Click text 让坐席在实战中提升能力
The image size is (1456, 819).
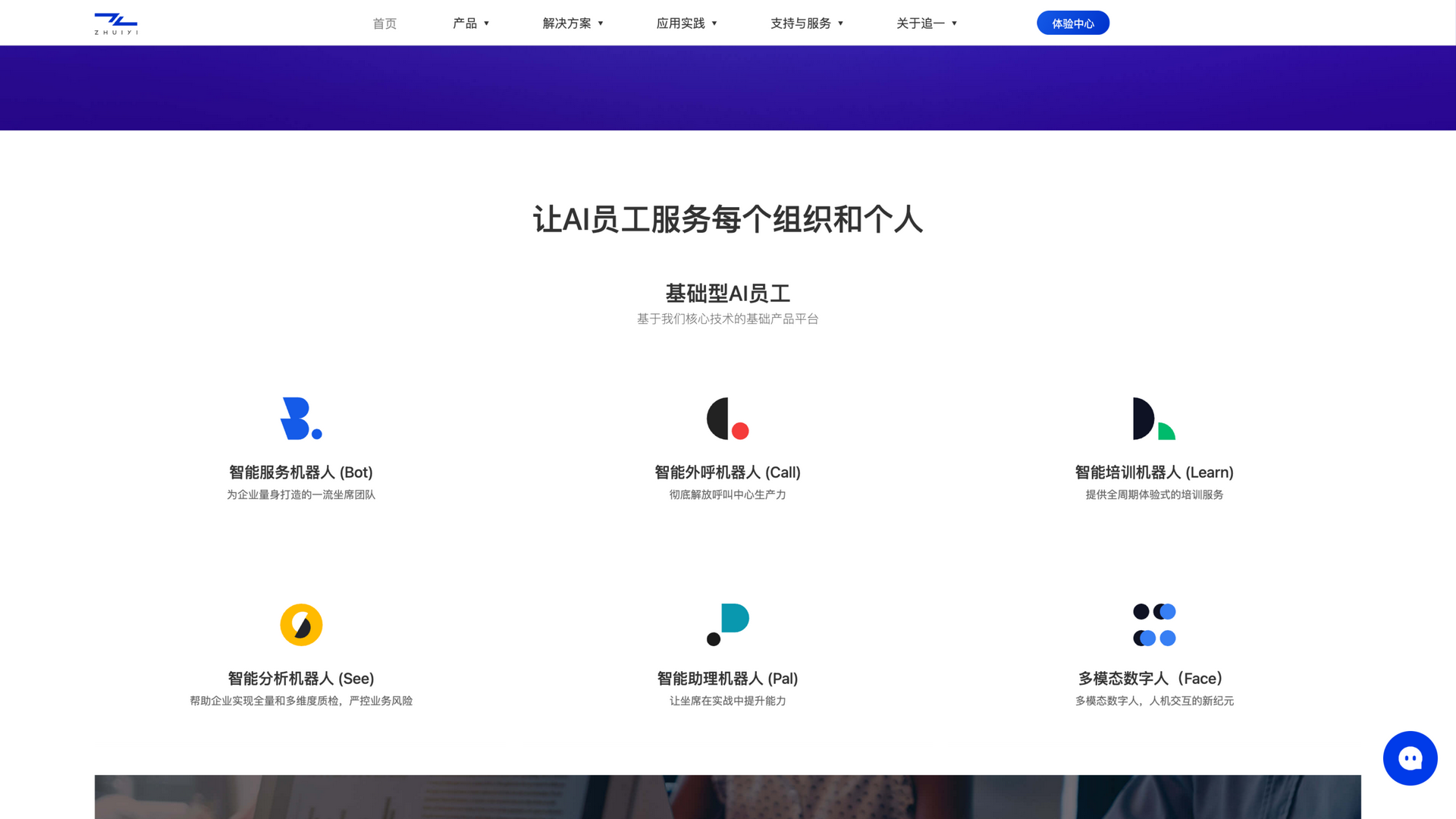point(728,701)
